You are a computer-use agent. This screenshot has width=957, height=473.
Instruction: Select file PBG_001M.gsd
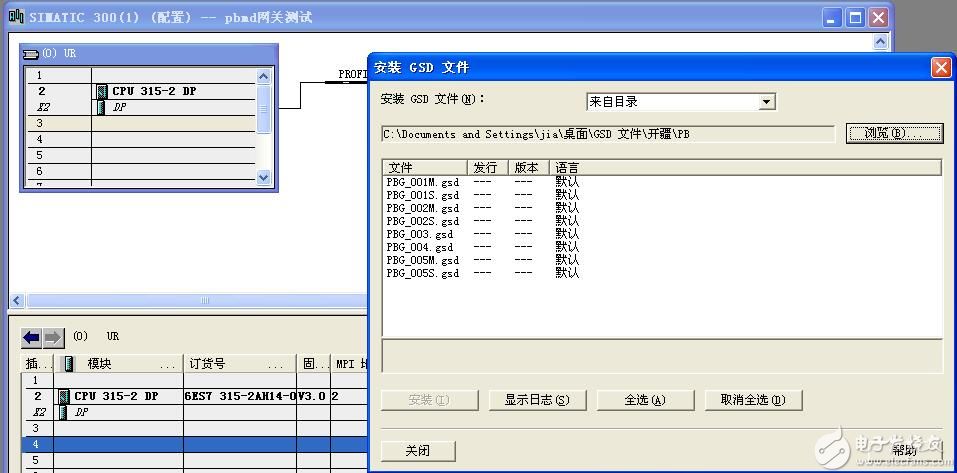tap(422, 182)
